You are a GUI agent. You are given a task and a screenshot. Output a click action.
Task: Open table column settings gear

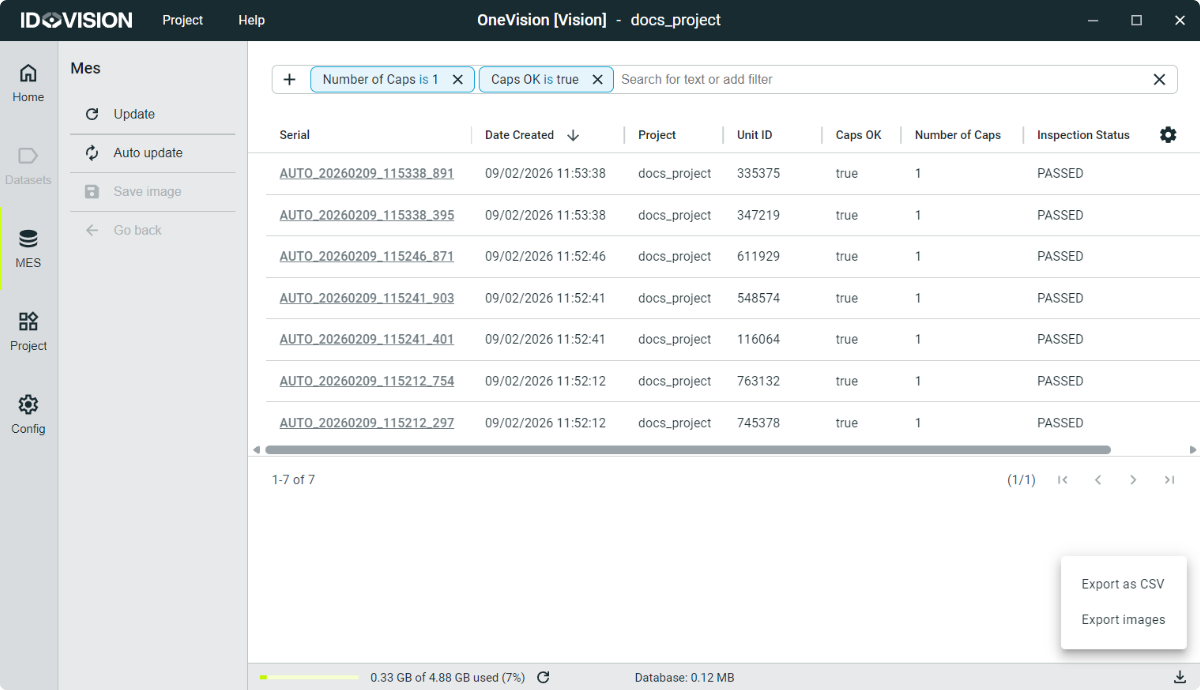(1167, 135)
